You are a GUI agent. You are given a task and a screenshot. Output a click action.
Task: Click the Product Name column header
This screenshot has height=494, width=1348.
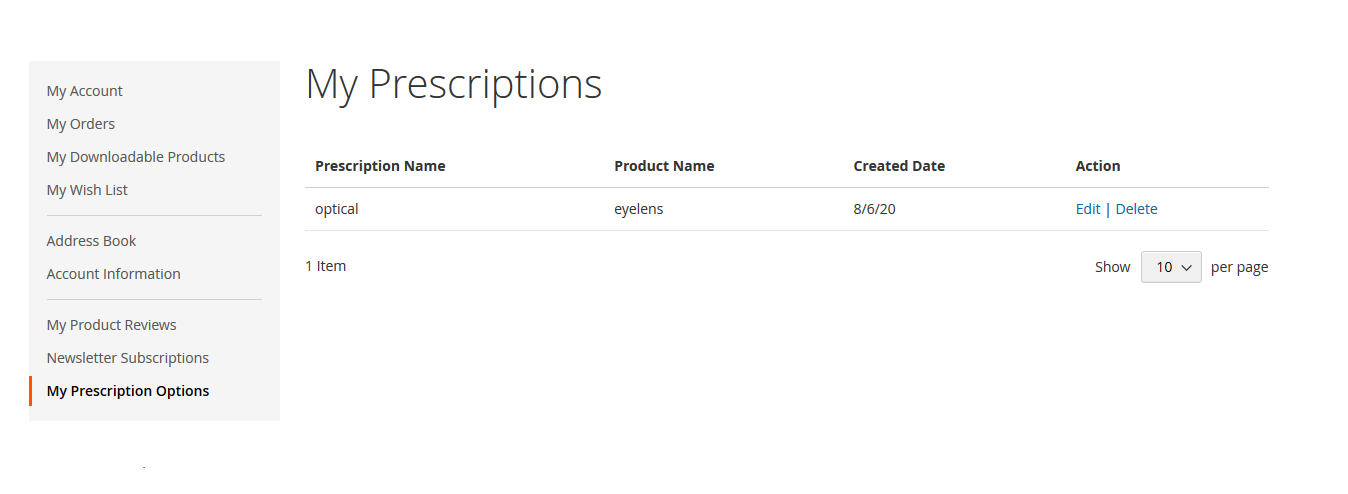664,166
